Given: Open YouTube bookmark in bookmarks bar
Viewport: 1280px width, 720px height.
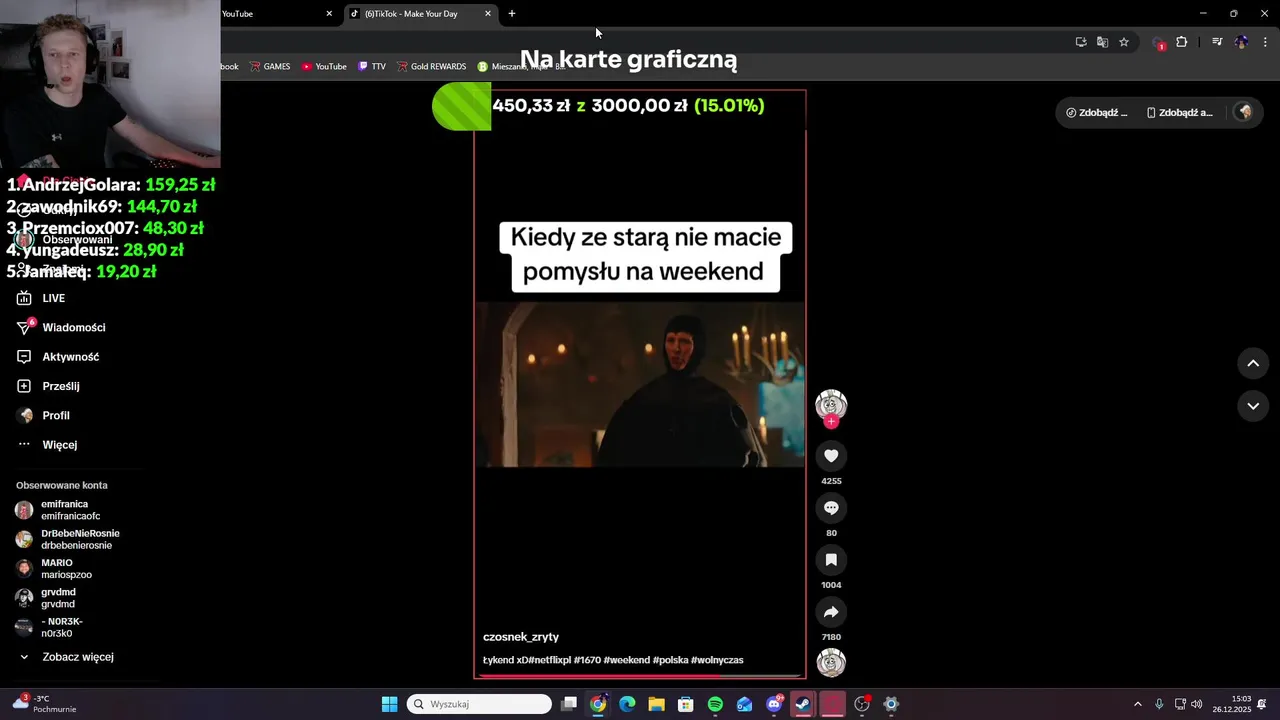Looking at the screenshot, I should [x=324, y=67].
